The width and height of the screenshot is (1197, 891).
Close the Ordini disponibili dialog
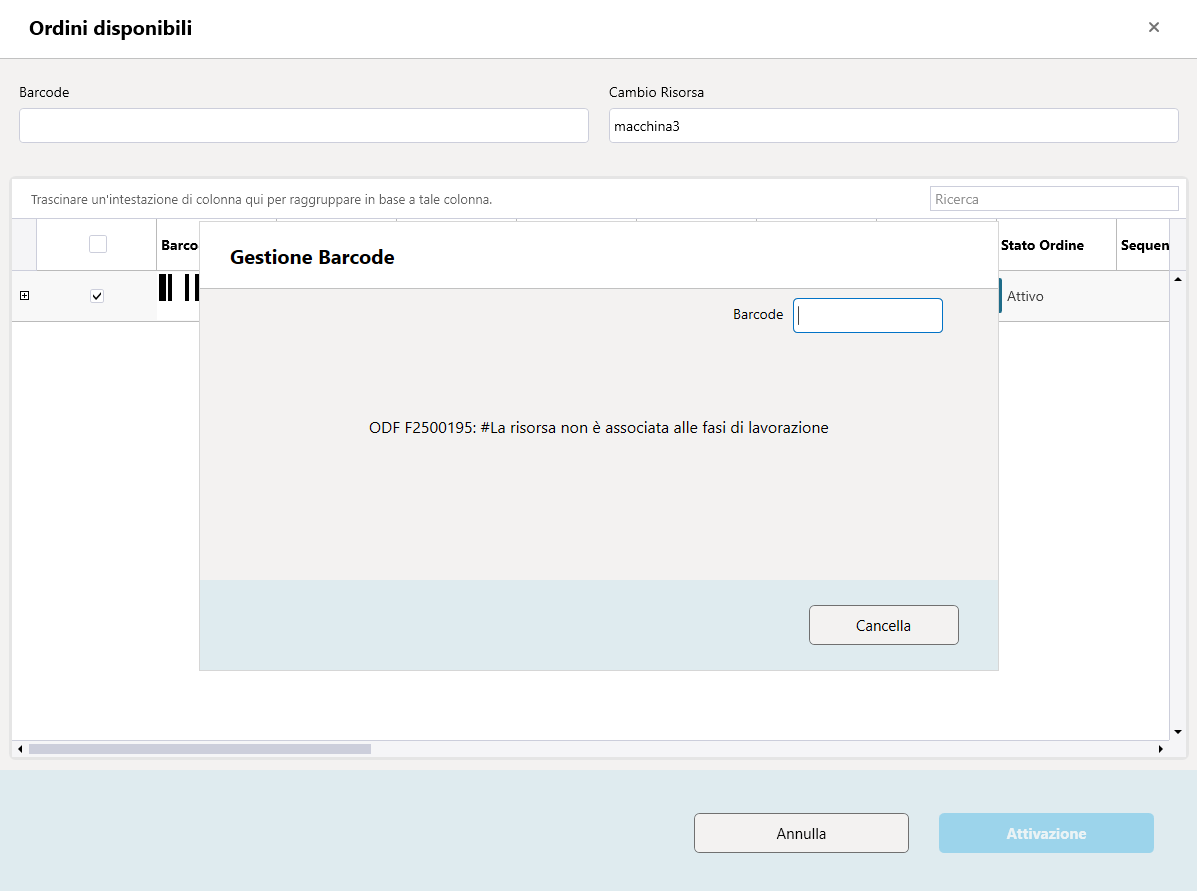click(1153, 27)
